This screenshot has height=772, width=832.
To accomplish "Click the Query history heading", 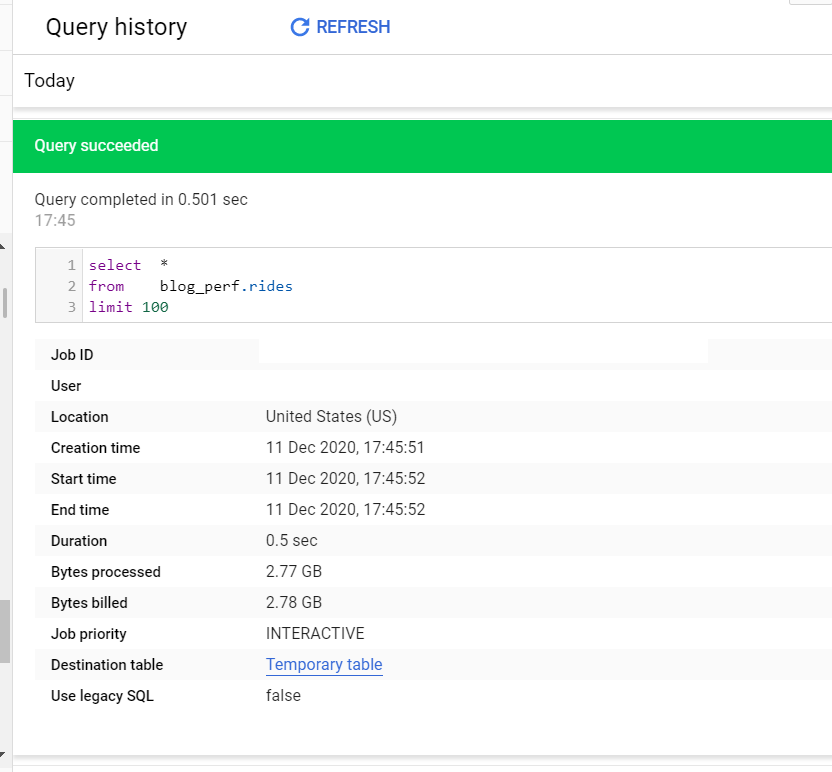I will (116, 27).
